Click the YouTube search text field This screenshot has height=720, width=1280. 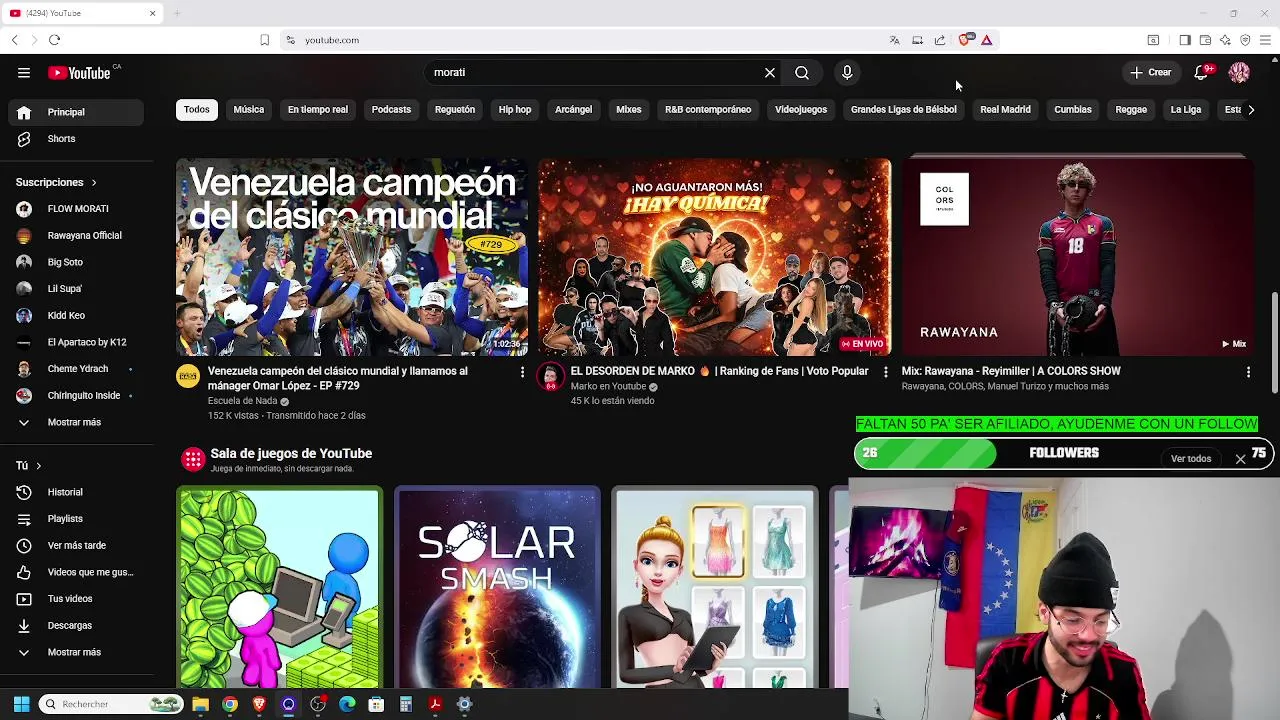(x=594, y=72)
